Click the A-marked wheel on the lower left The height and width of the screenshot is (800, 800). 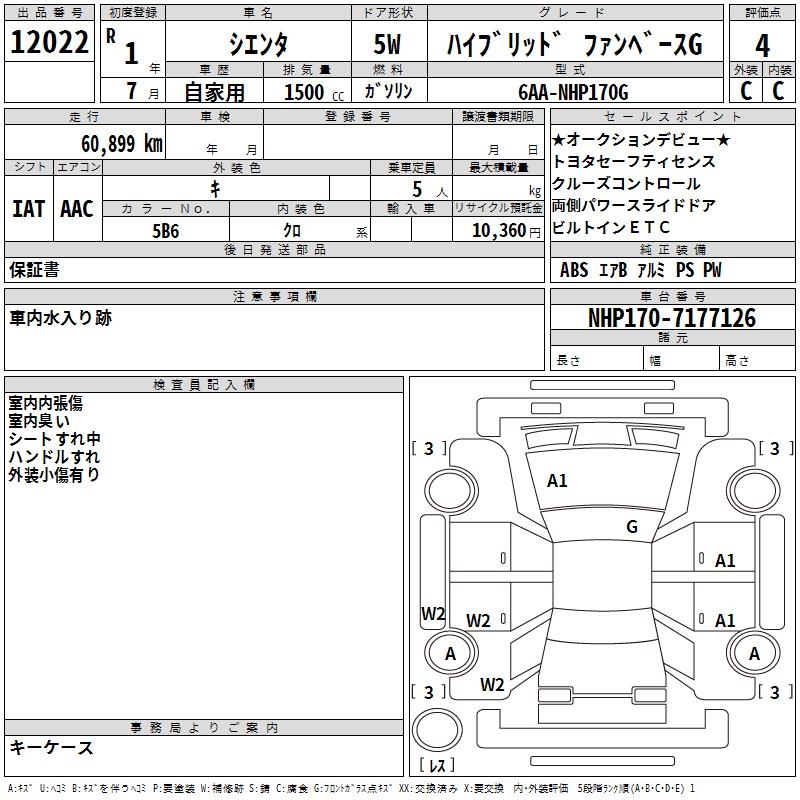[450, 653]
